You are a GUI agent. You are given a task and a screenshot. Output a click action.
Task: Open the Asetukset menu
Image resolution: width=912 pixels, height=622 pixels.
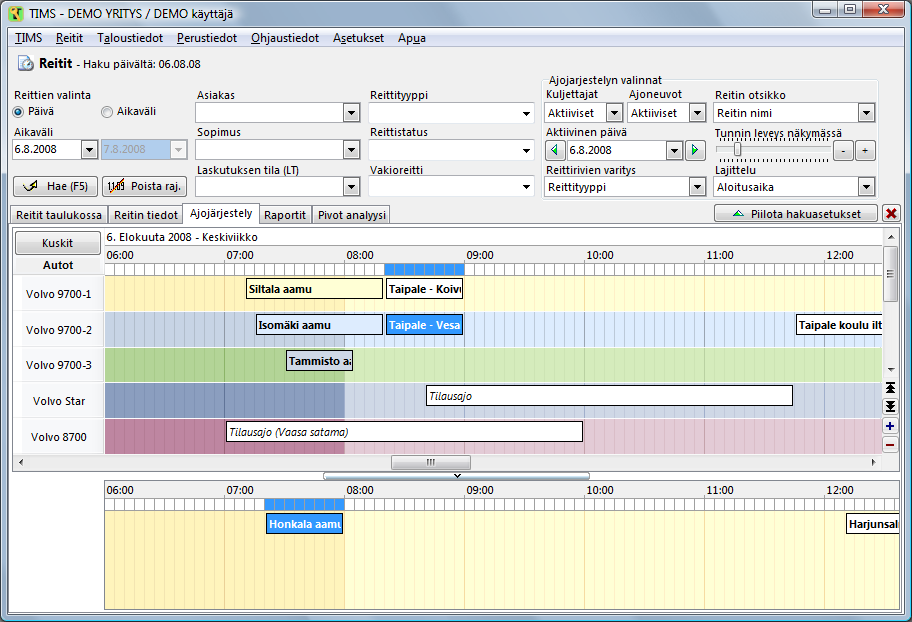[x=358, y=38]
